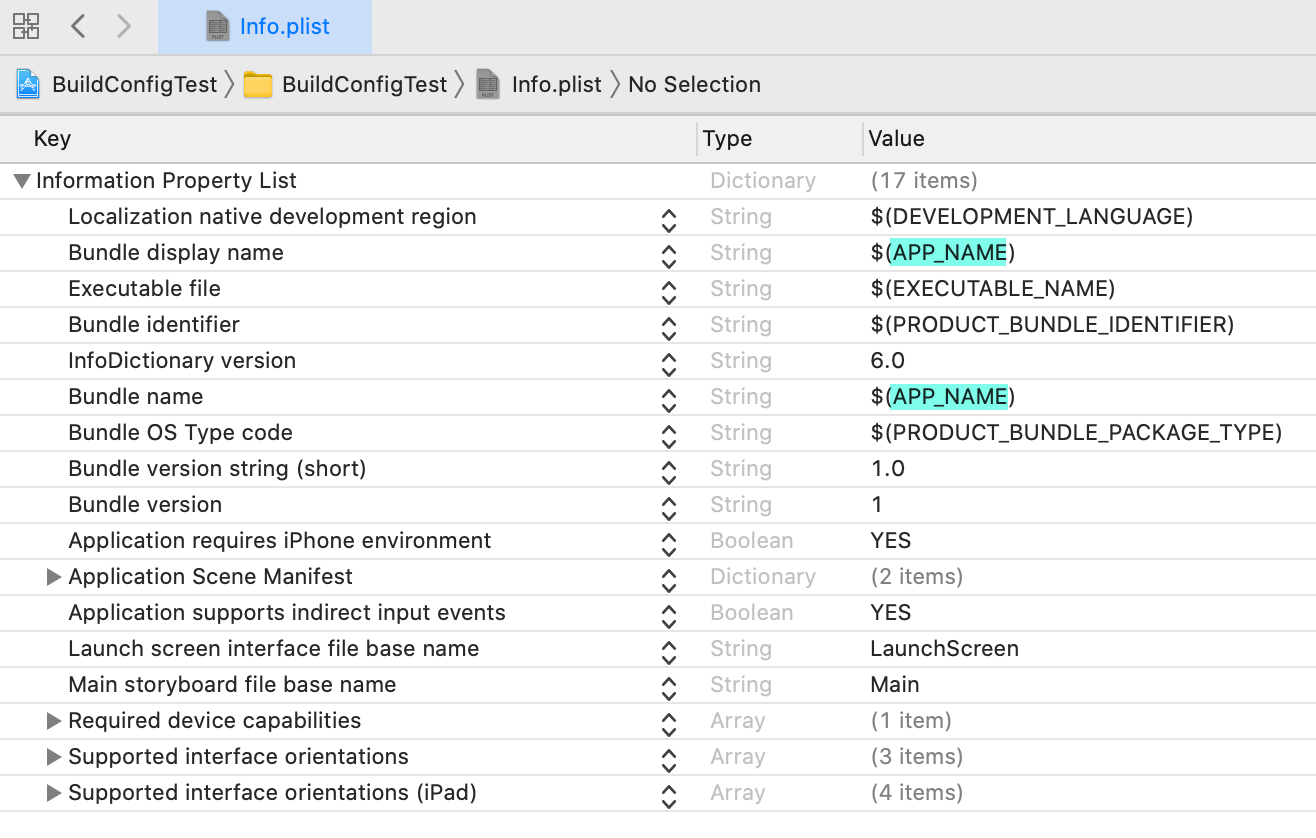Click the Value column header
The image size is (1316, 838).
896,139
